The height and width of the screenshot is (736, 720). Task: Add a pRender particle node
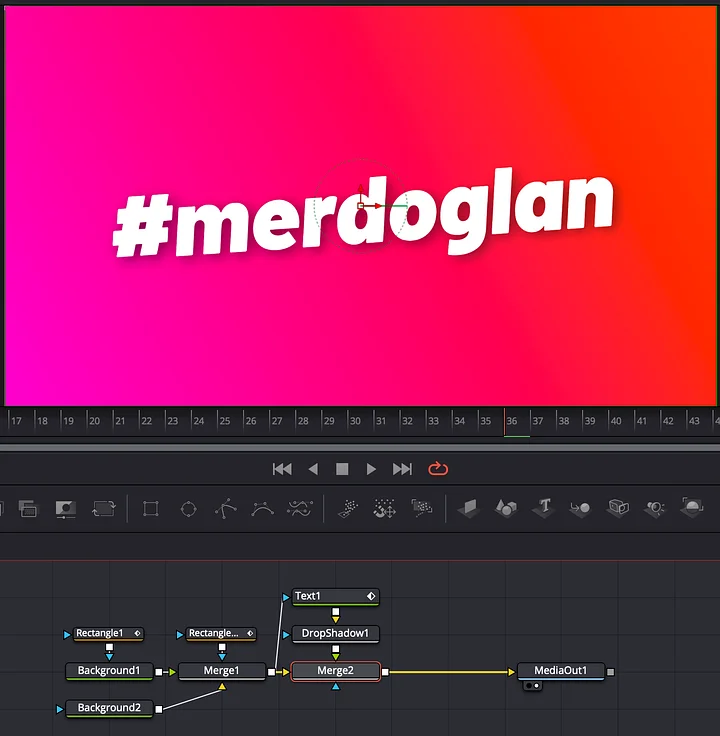tap(422, 508)
